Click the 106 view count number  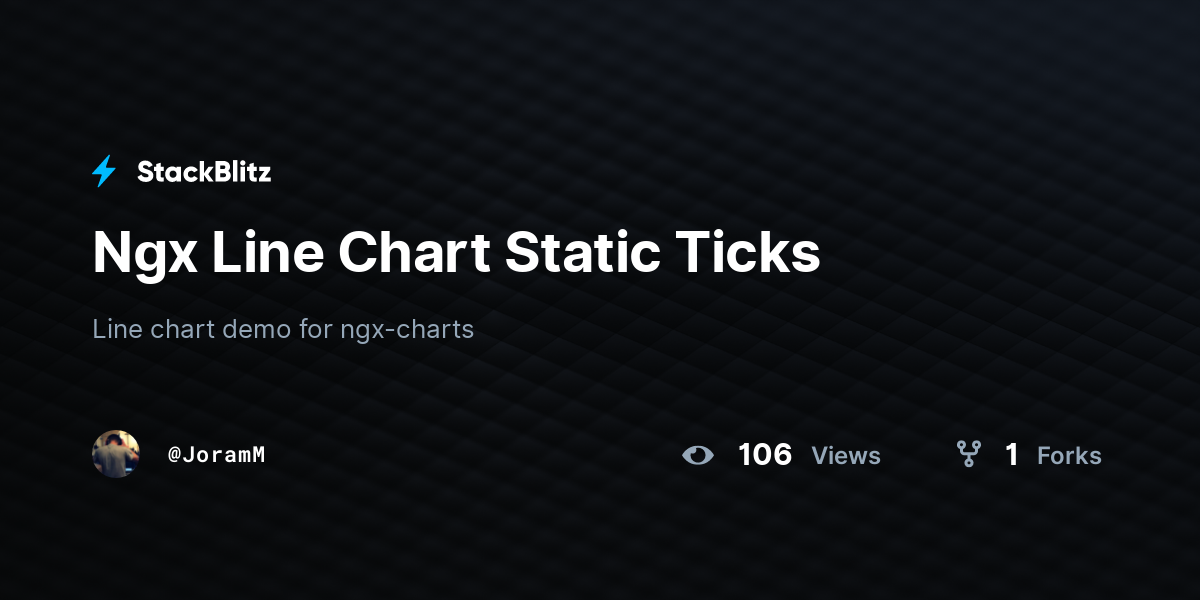[765, 455]
